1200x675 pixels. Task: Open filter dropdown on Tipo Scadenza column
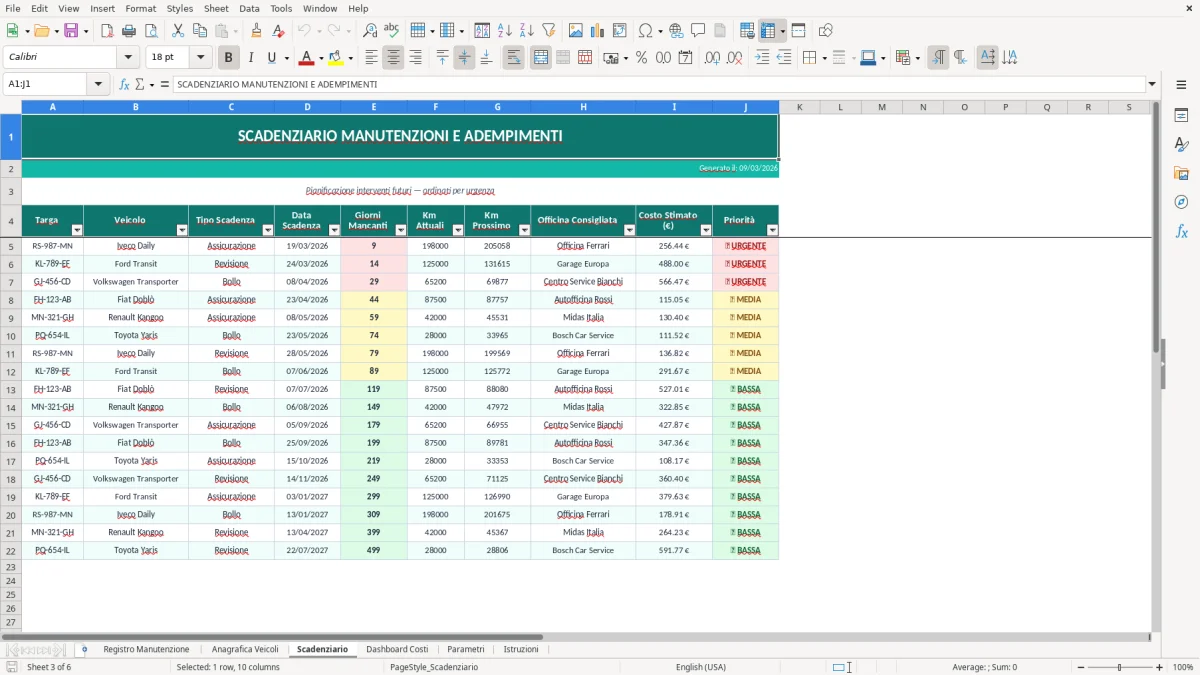268,230
